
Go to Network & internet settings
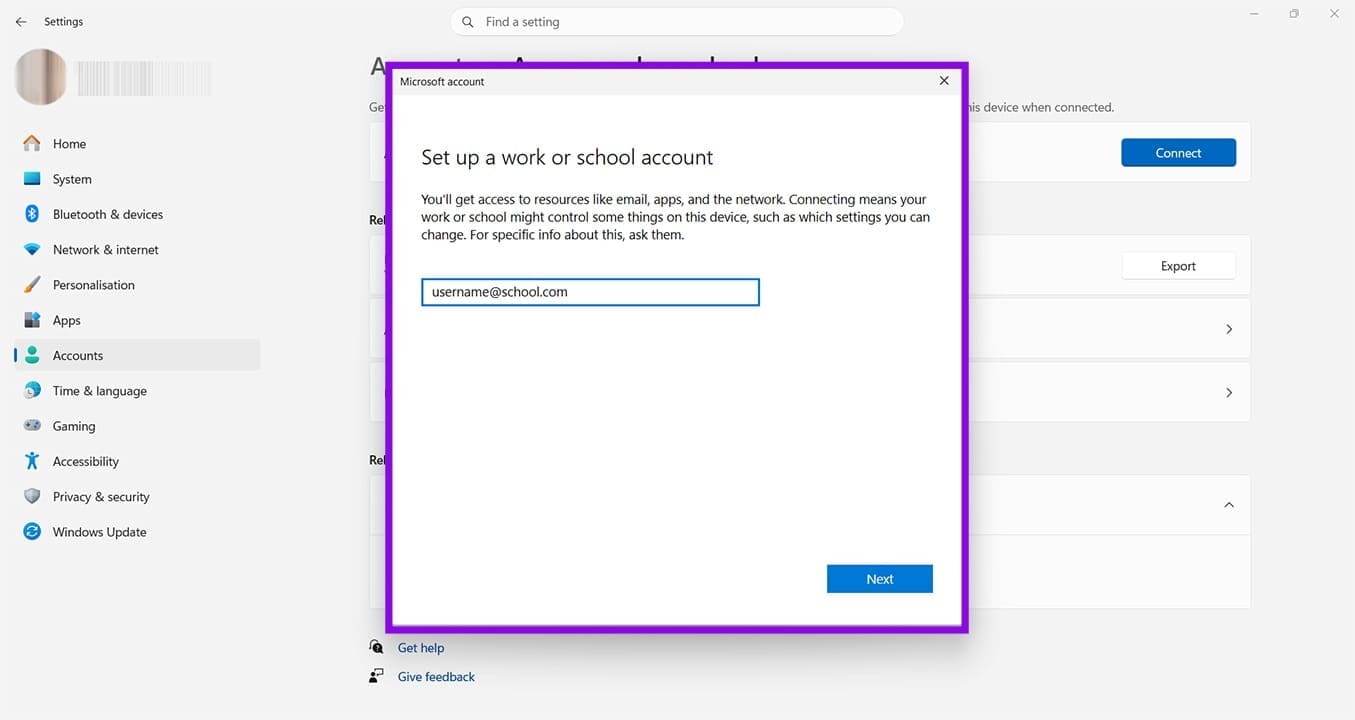coord(137,250)
